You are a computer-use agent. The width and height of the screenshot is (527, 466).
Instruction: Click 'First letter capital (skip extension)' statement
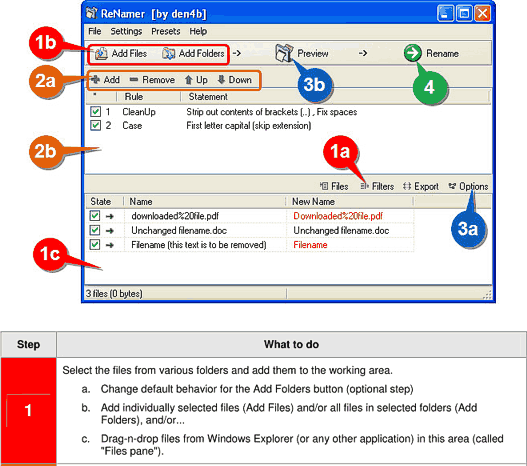249,126
